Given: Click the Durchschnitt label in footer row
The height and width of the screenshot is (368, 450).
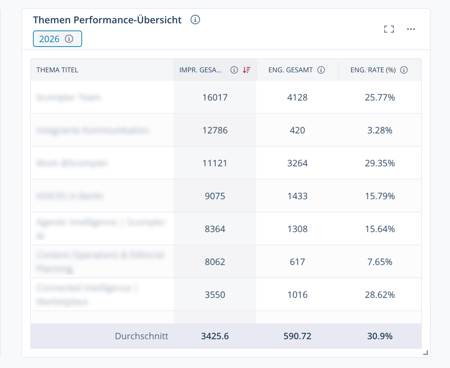Looking at the screenshot, I should [141, 336].
